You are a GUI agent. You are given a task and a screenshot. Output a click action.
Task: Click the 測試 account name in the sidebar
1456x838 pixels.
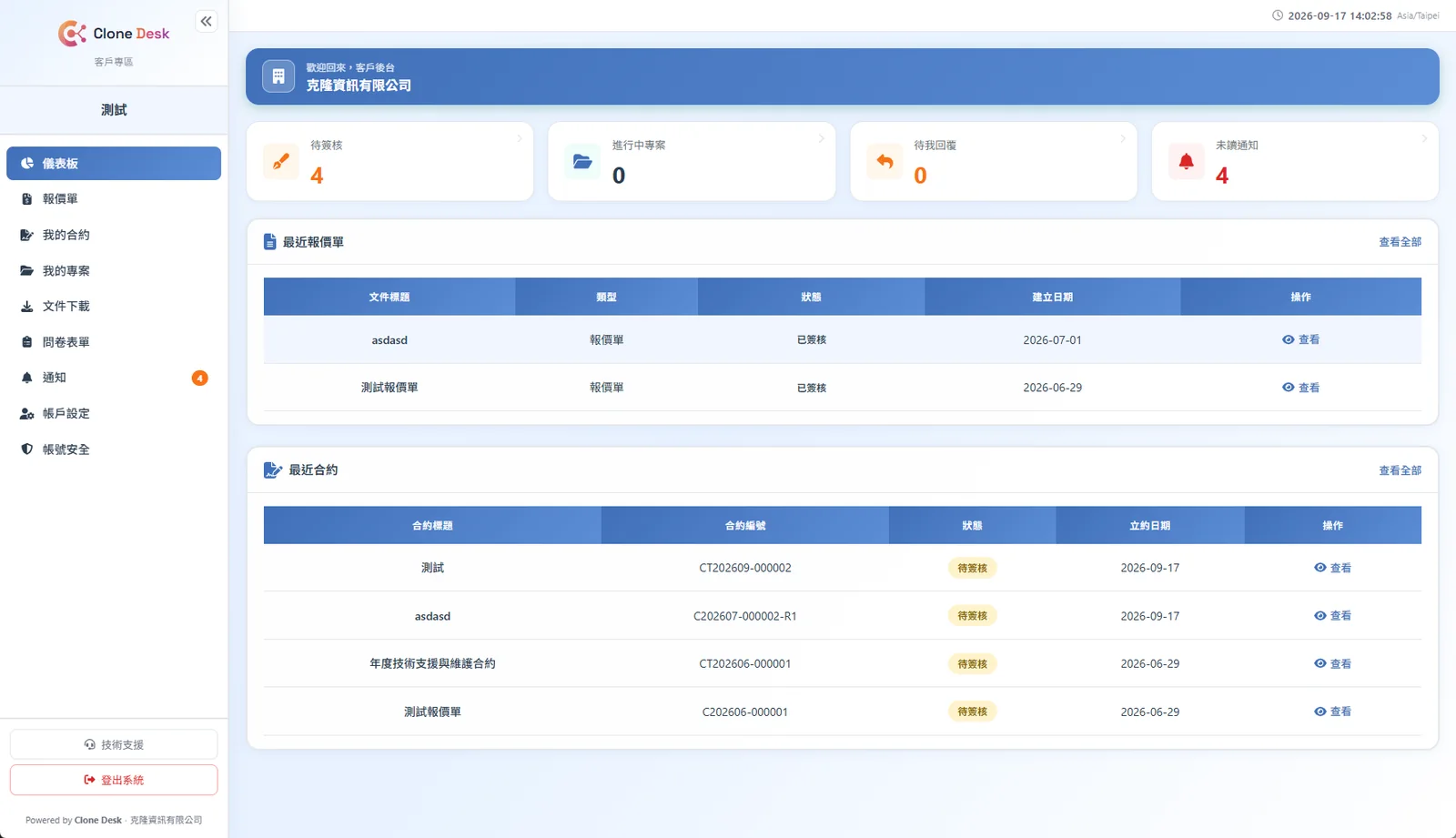[x=114, y=110]
